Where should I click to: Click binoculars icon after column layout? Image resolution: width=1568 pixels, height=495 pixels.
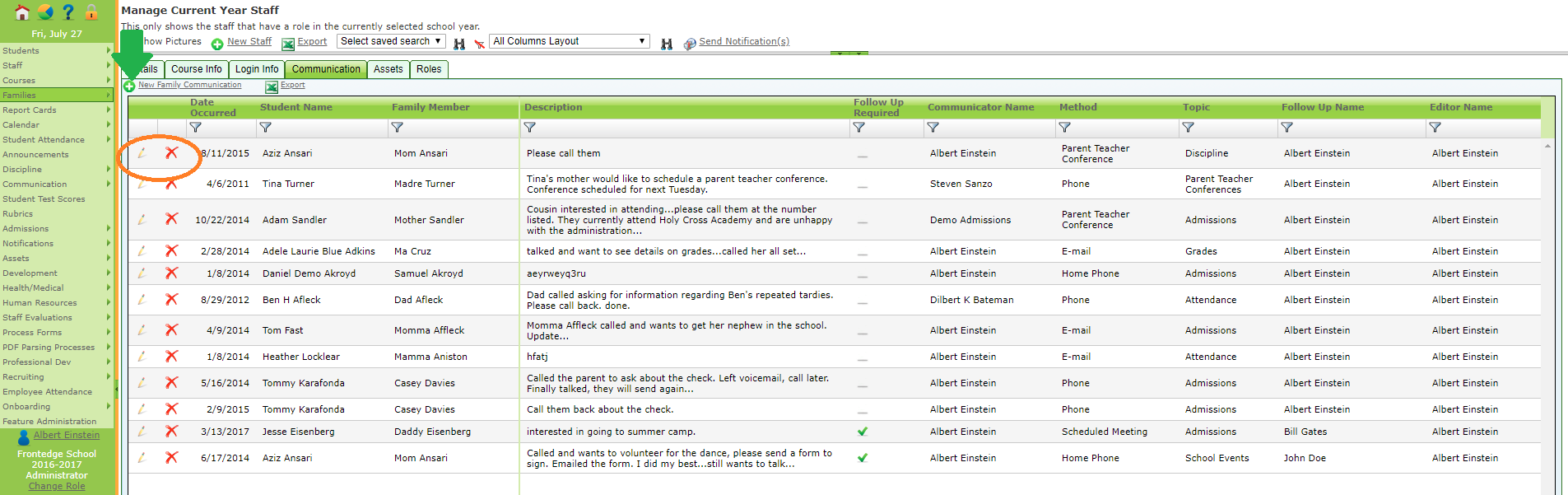tap(667, 44)
